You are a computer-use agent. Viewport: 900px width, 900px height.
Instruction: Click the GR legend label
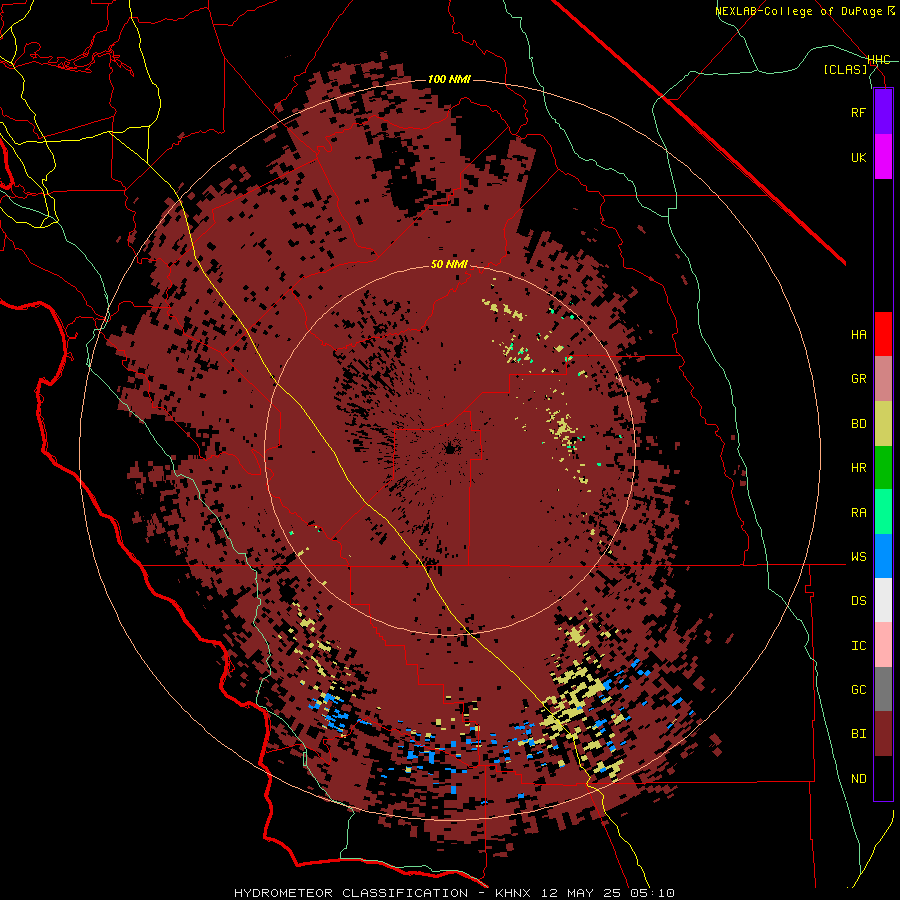(858, 379)
